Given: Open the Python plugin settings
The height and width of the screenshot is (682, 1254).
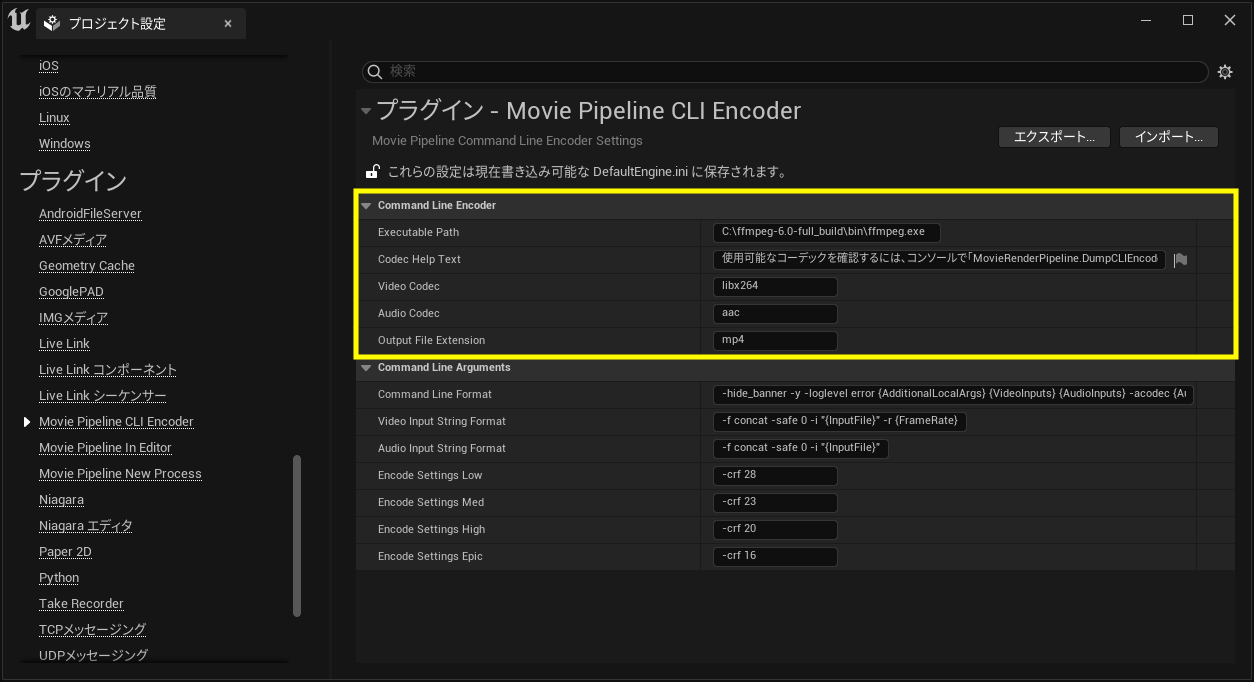Looking at the screenshot, I should [x=59, y=577].
